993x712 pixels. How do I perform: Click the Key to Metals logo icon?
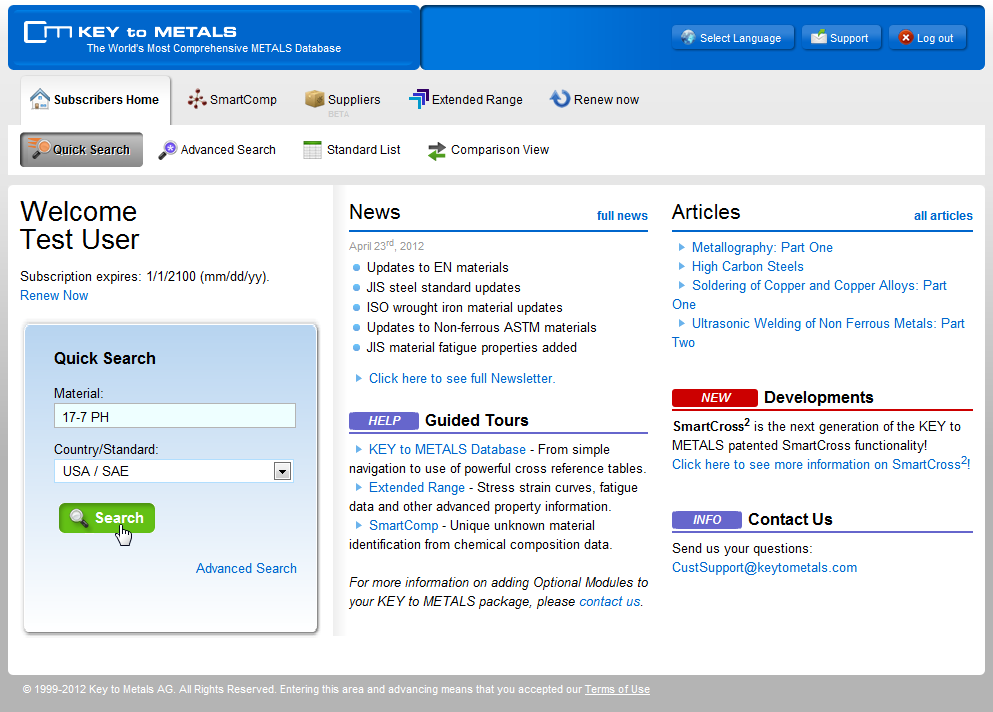click(x=47, y=32)
